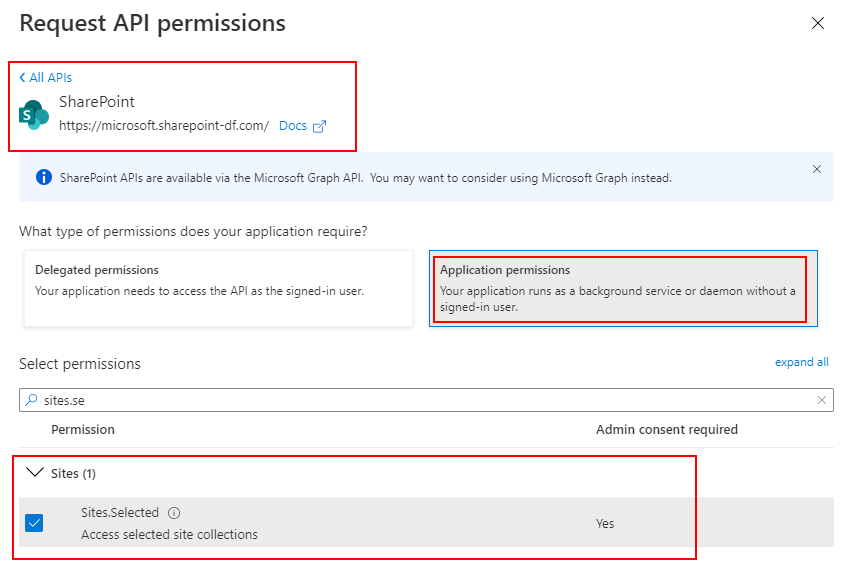Image resolution: width=843 pixels, height=584 pixels.
Task: Go back to All APIs
Action: 51,77
